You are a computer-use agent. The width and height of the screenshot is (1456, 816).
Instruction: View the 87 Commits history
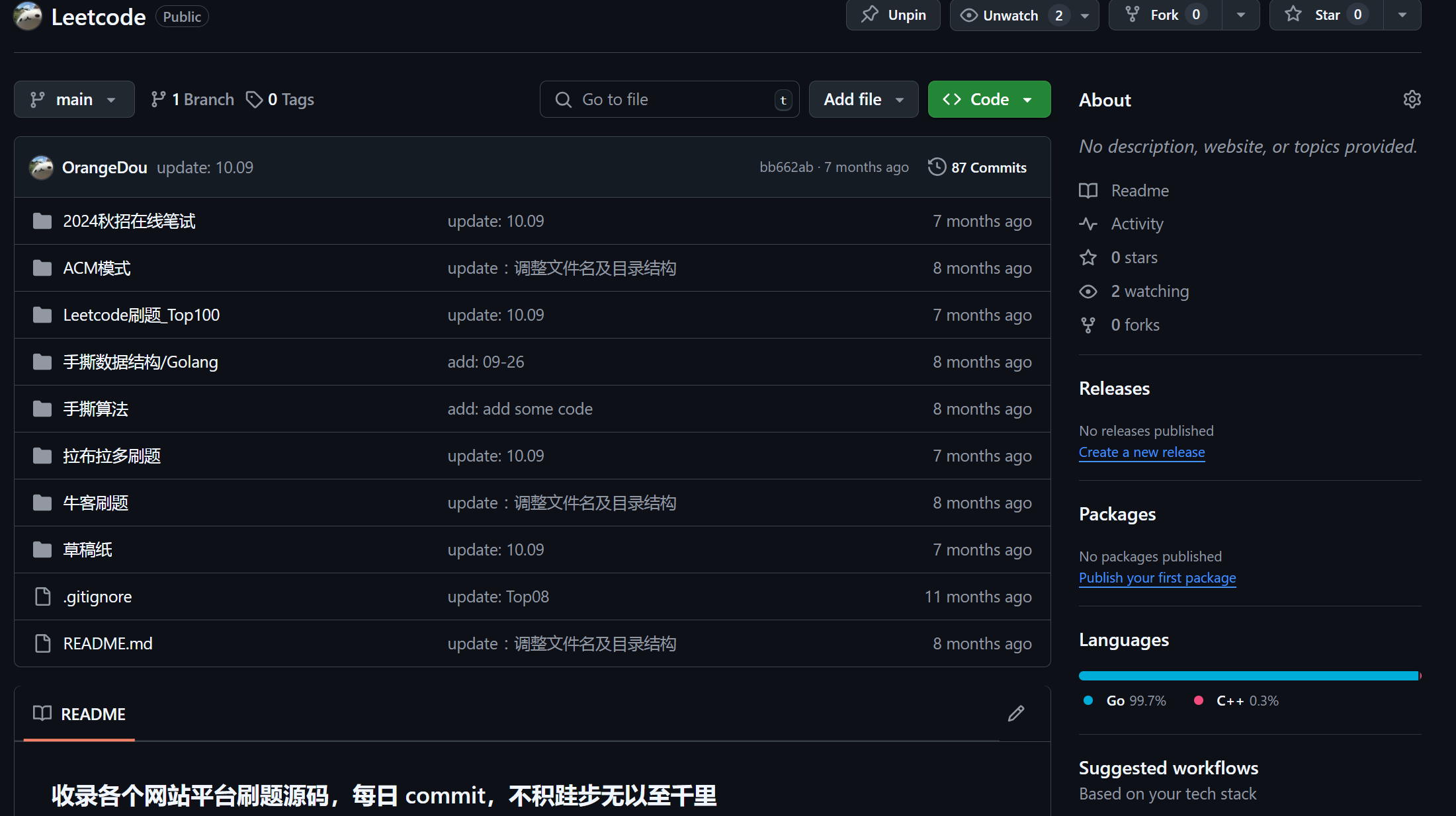pyautogui.click(x=978, y=167)
